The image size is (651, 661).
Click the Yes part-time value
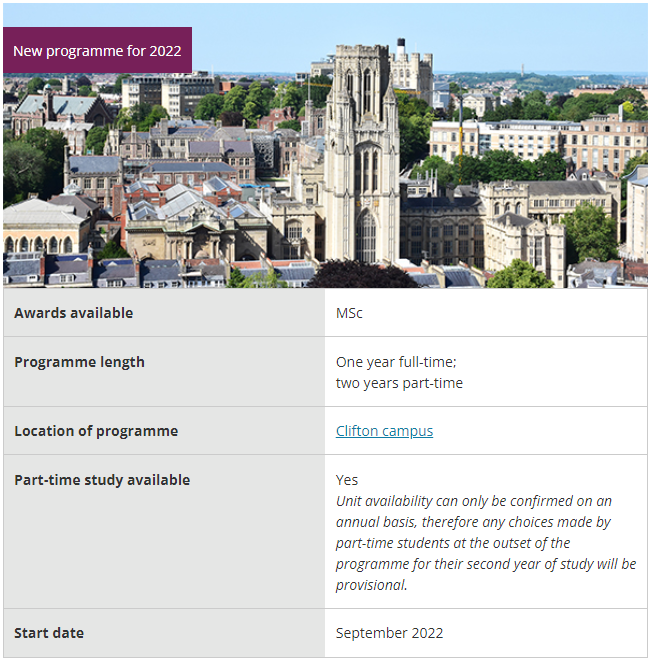coord(347,480)
